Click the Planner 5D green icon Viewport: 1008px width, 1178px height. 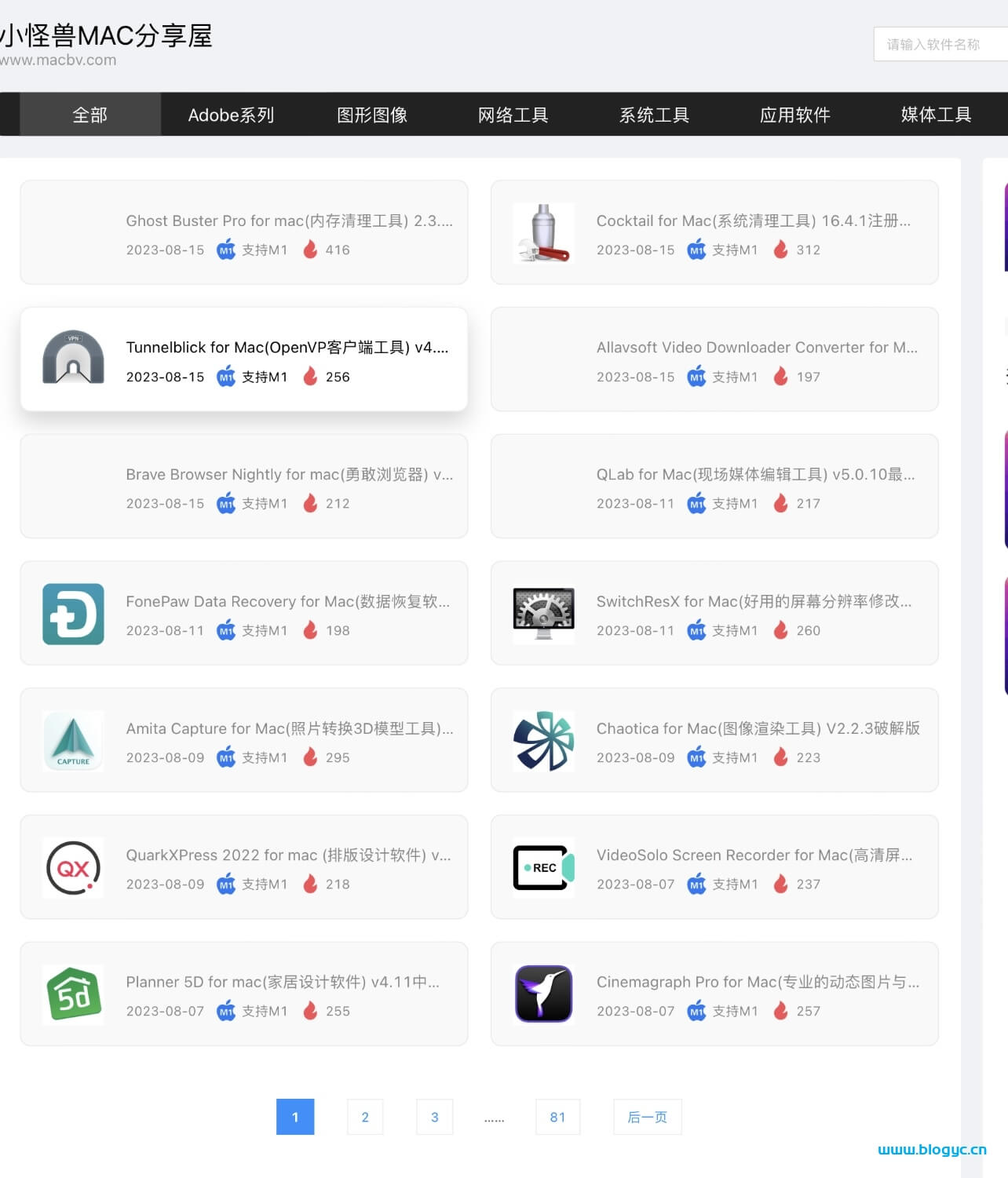pyautogui.click(x=73, y=994)
